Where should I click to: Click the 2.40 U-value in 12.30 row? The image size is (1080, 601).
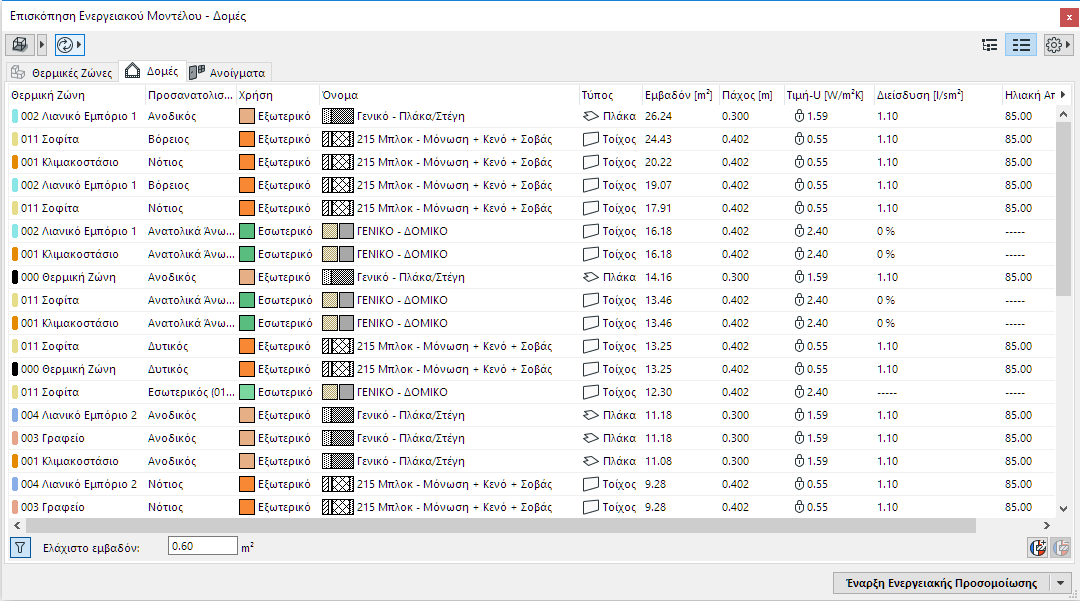click(817, 392)
